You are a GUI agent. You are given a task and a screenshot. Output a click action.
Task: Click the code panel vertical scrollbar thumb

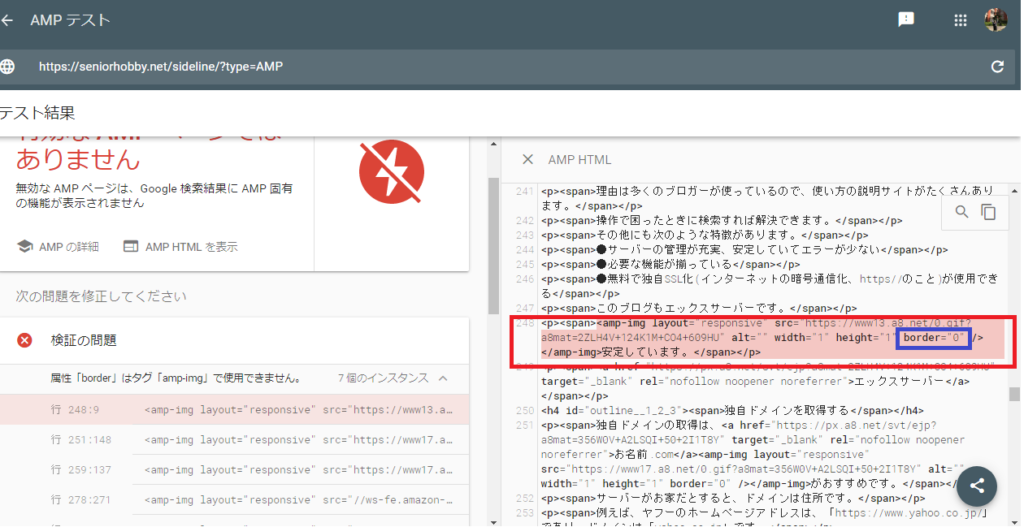pos(1014,394)
